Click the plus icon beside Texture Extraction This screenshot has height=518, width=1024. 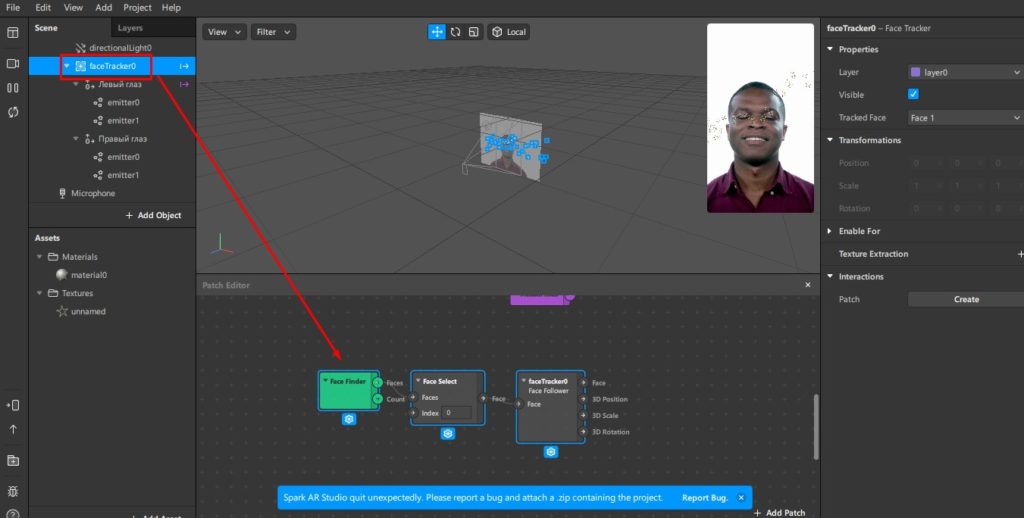(1019, 254)
